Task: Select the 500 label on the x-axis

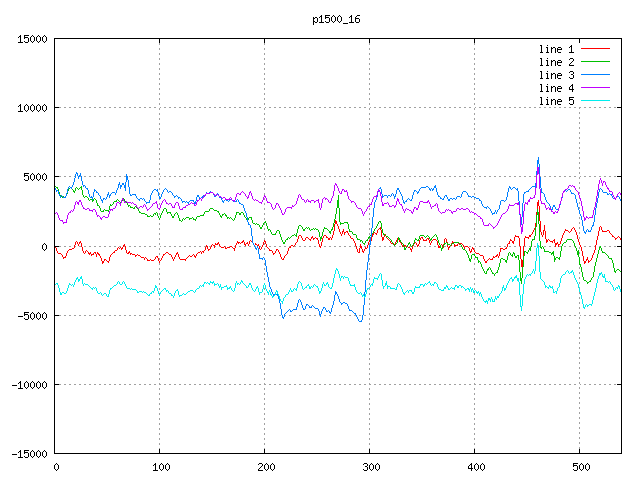Action: coord(580,467)
